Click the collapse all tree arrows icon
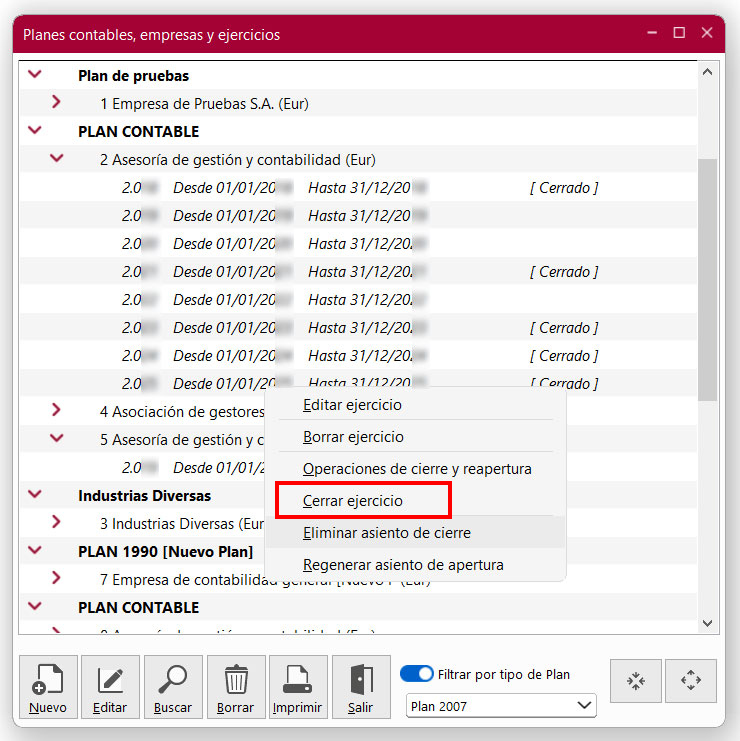The height and width of the screenshot is (741, 740). 636,681
